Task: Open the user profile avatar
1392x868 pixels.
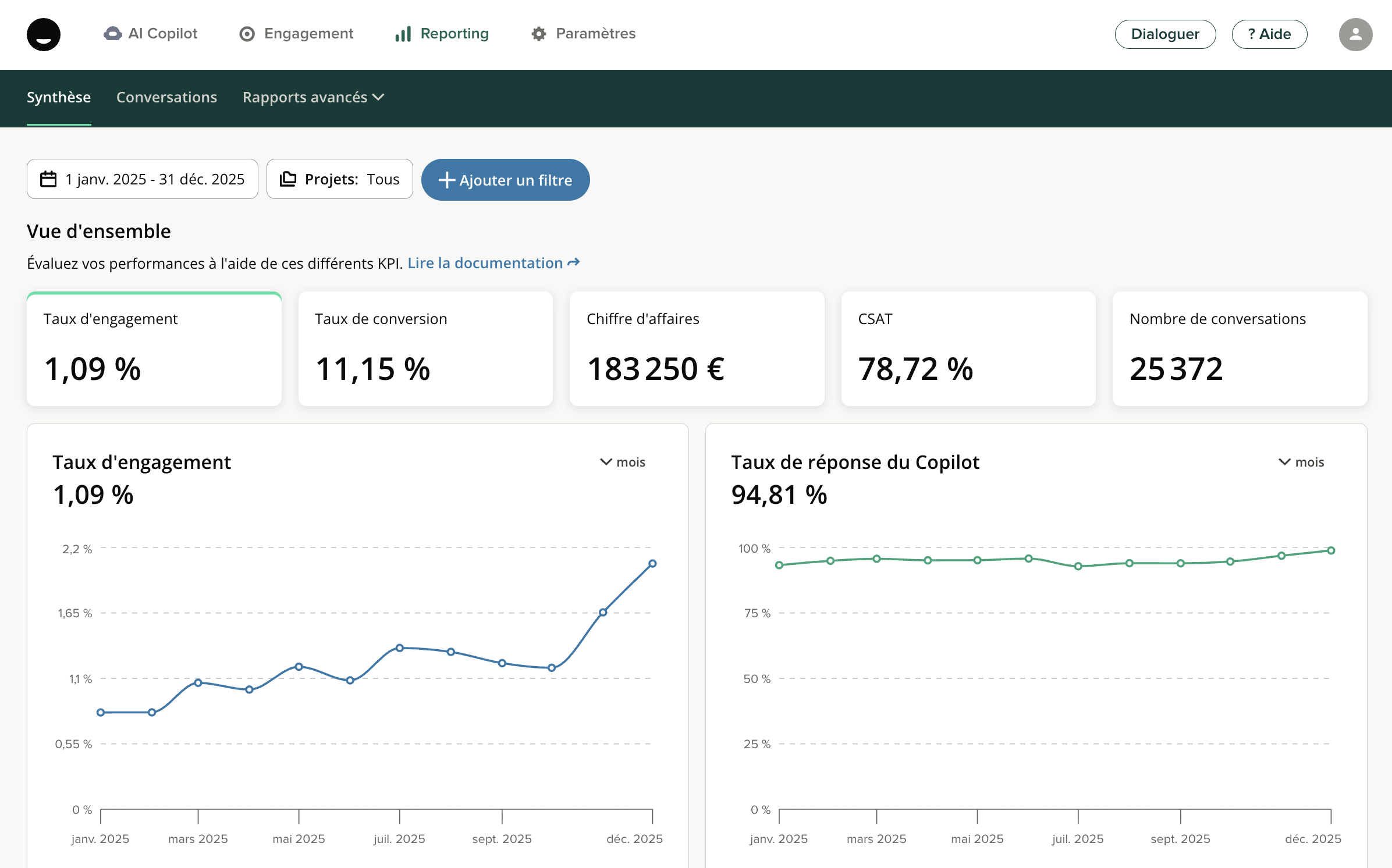Action: [1355, 34]
